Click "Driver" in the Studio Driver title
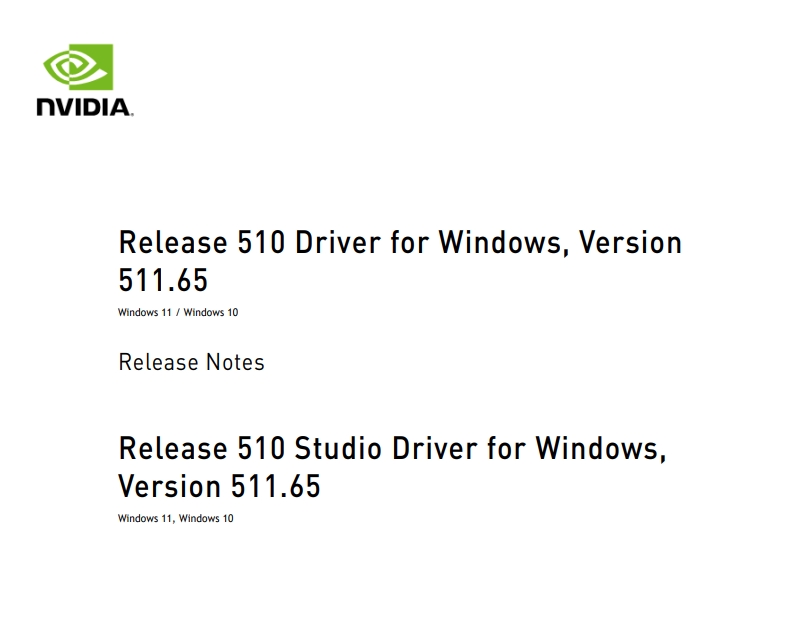Screen dimensions: 809x621 [434, 448]
